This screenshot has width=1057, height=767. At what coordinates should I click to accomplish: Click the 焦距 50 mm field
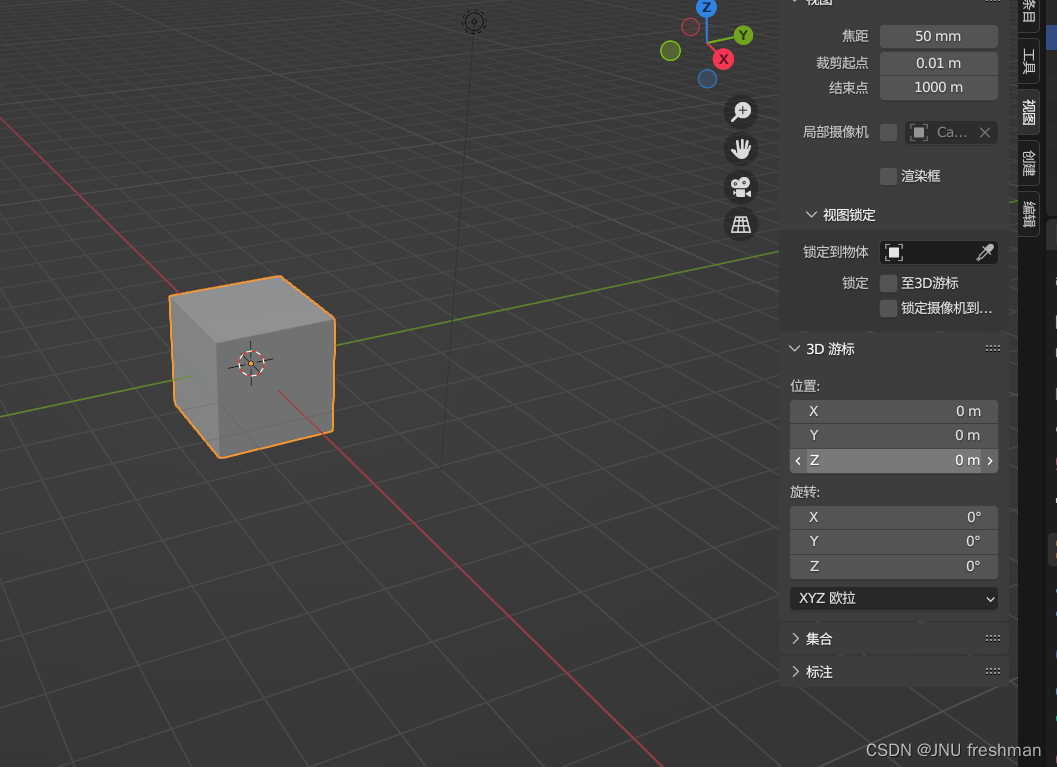tap(938, 36)
